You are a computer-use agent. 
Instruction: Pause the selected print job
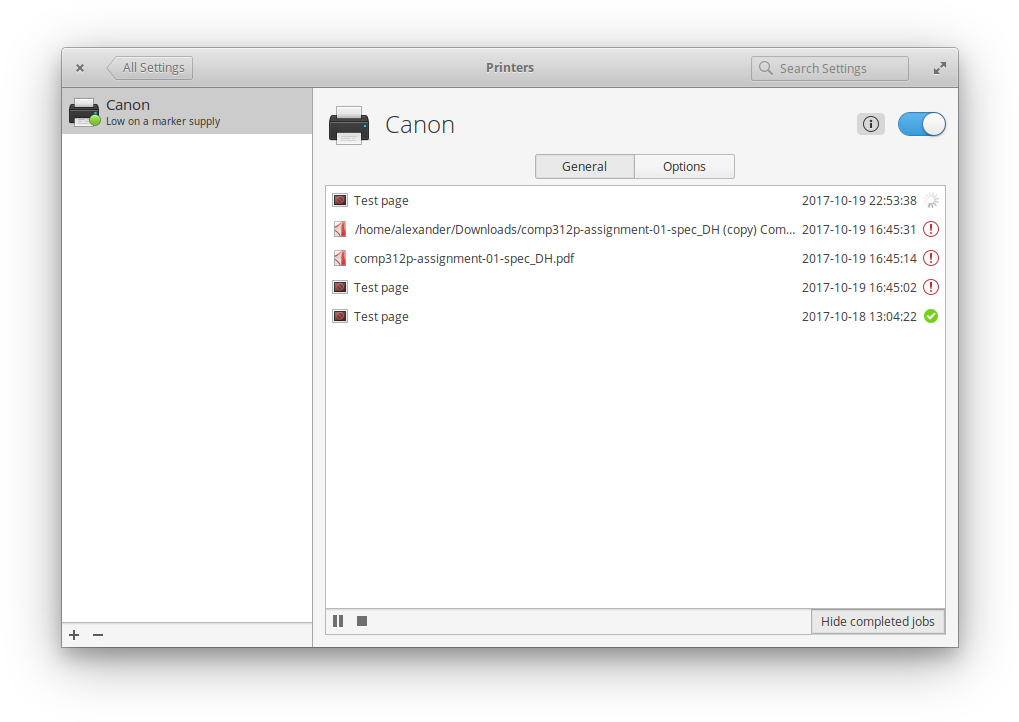tap(338, 621)
